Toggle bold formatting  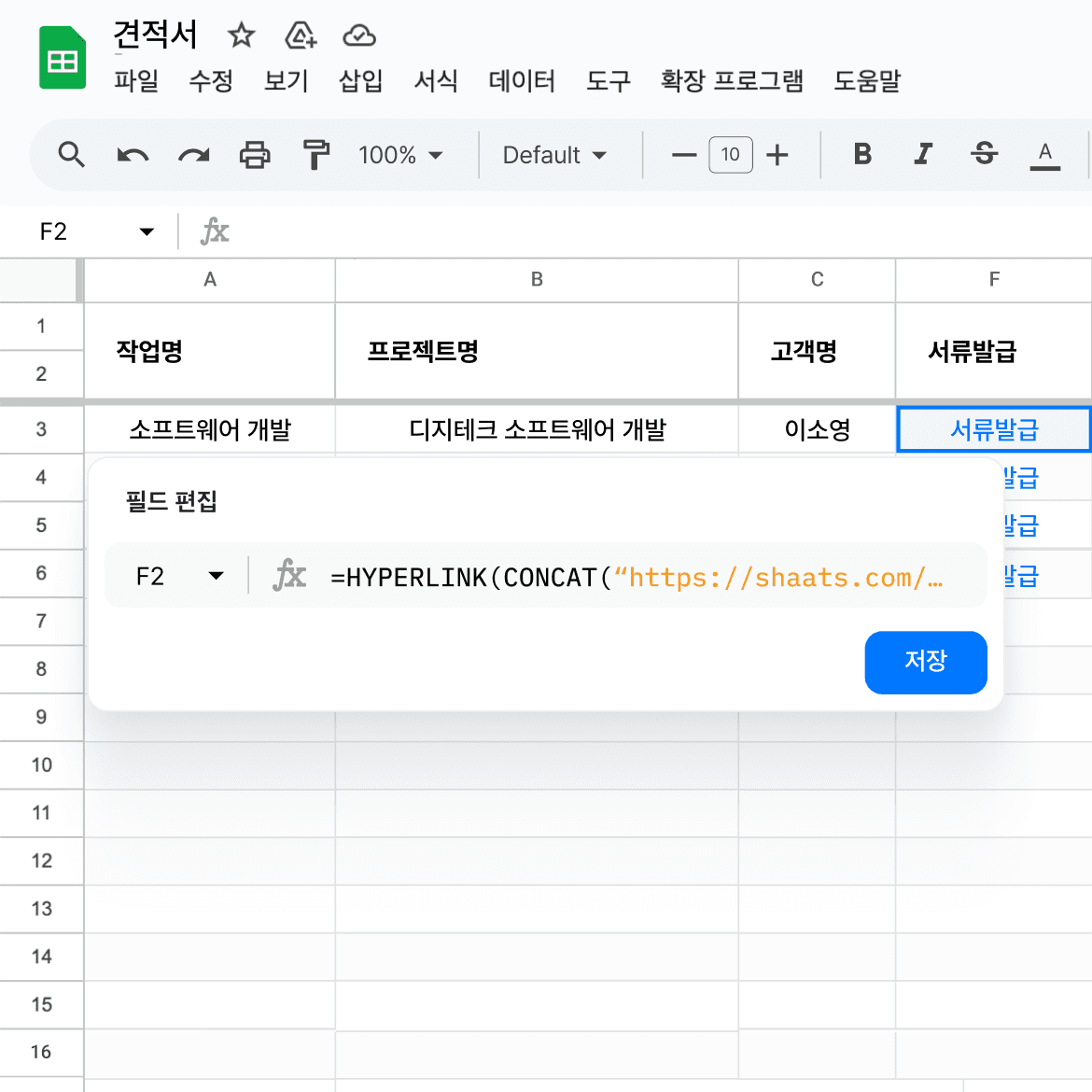click(x=862, y=154)
